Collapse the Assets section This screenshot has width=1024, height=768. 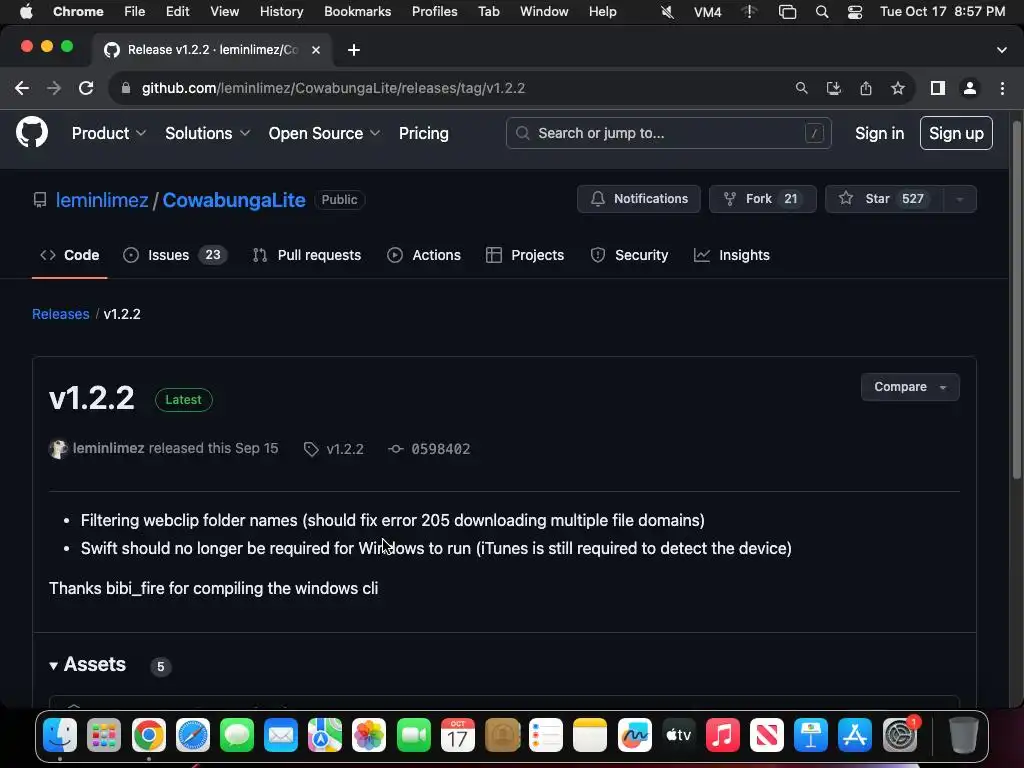(x=88, y=665)
